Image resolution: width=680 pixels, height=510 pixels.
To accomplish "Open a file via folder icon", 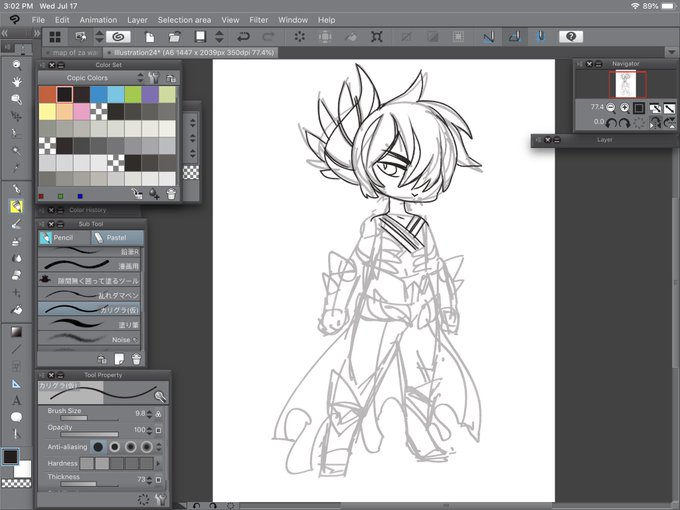I will [x=174, y=37].
